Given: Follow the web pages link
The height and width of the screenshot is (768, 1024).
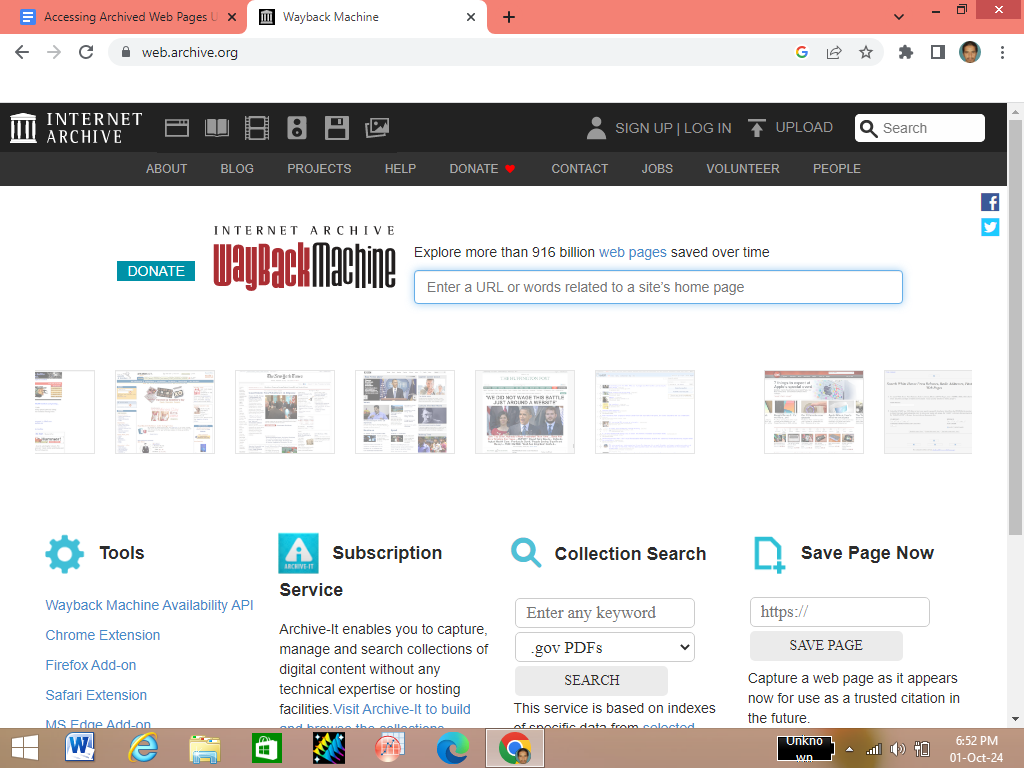Looking at the screenshot, I should point(632,252).
